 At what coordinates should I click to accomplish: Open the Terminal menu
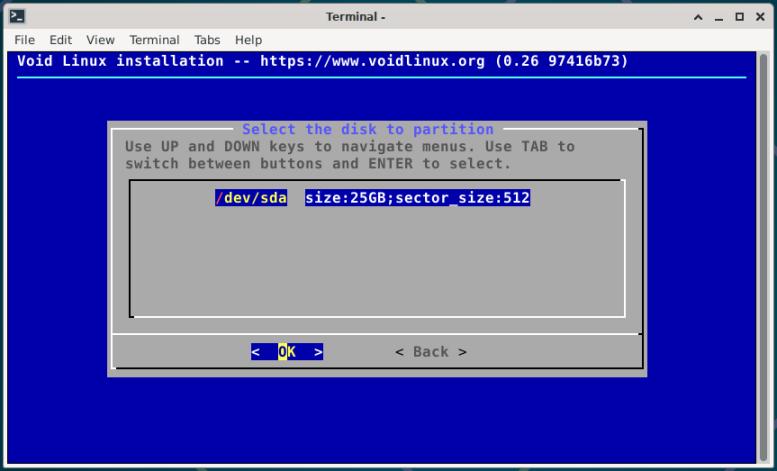(154, 40)
